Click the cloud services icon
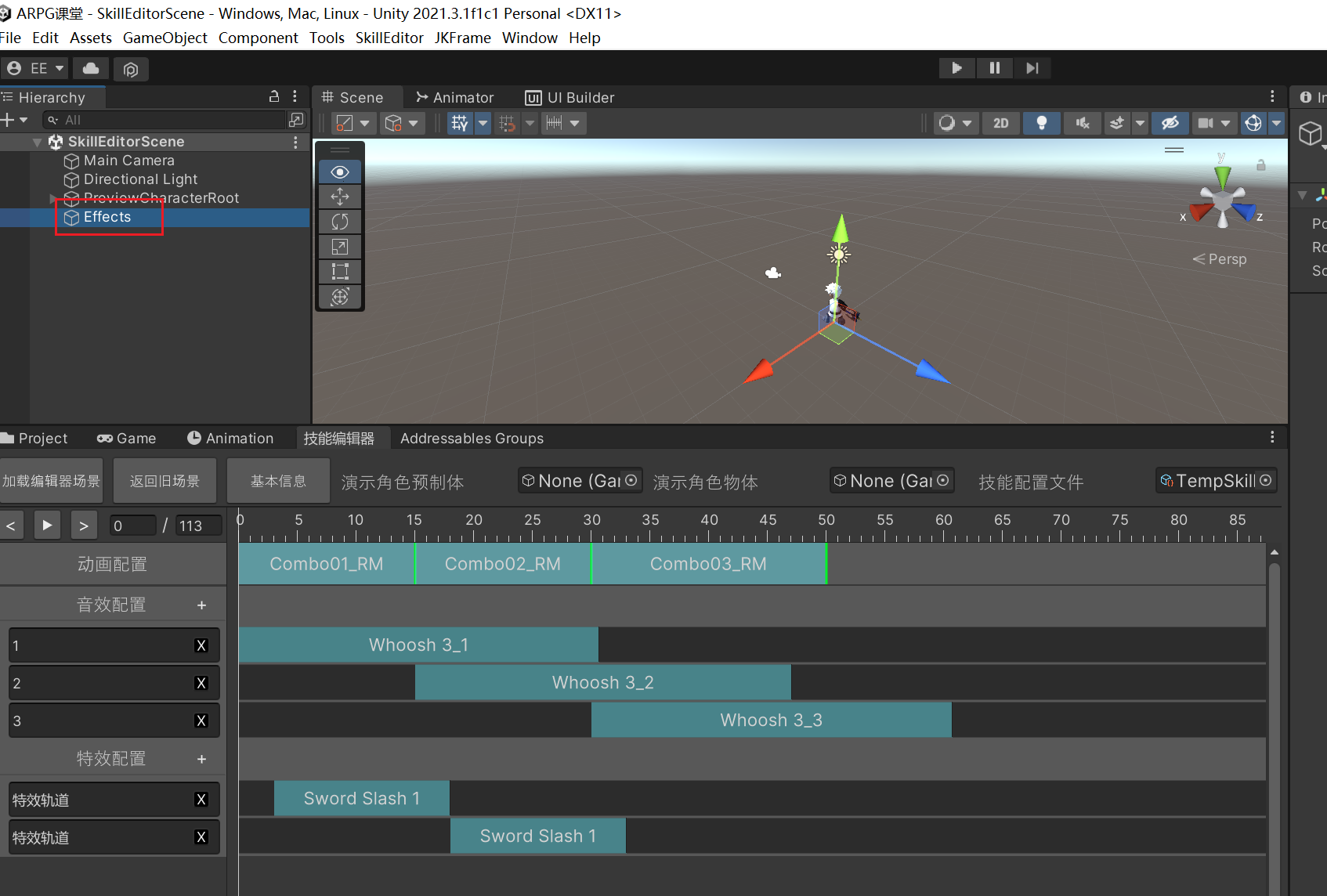 pos(91,69)
